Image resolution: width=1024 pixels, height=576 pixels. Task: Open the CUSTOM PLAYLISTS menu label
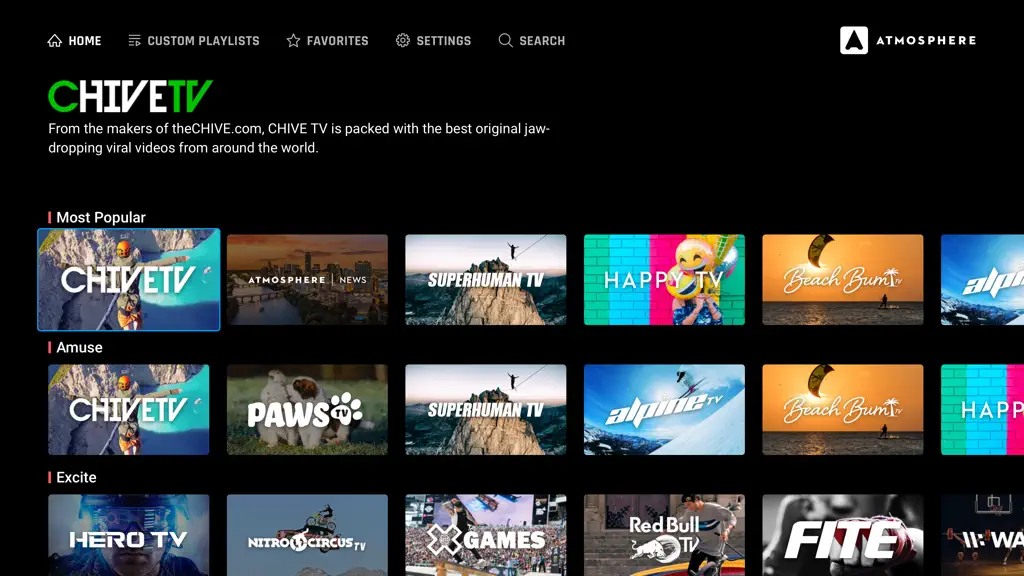pyautogui.click(x=203, y=41)
